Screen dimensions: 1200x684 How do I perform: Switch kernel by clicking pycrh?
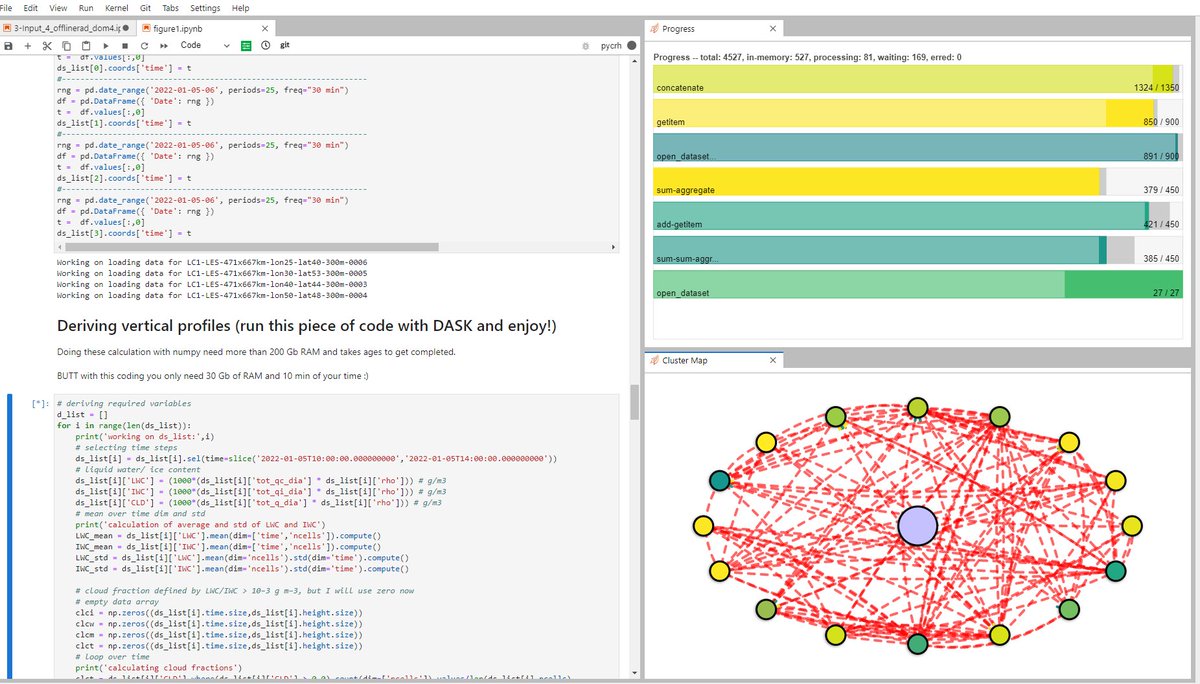click(x=611, y=46)
